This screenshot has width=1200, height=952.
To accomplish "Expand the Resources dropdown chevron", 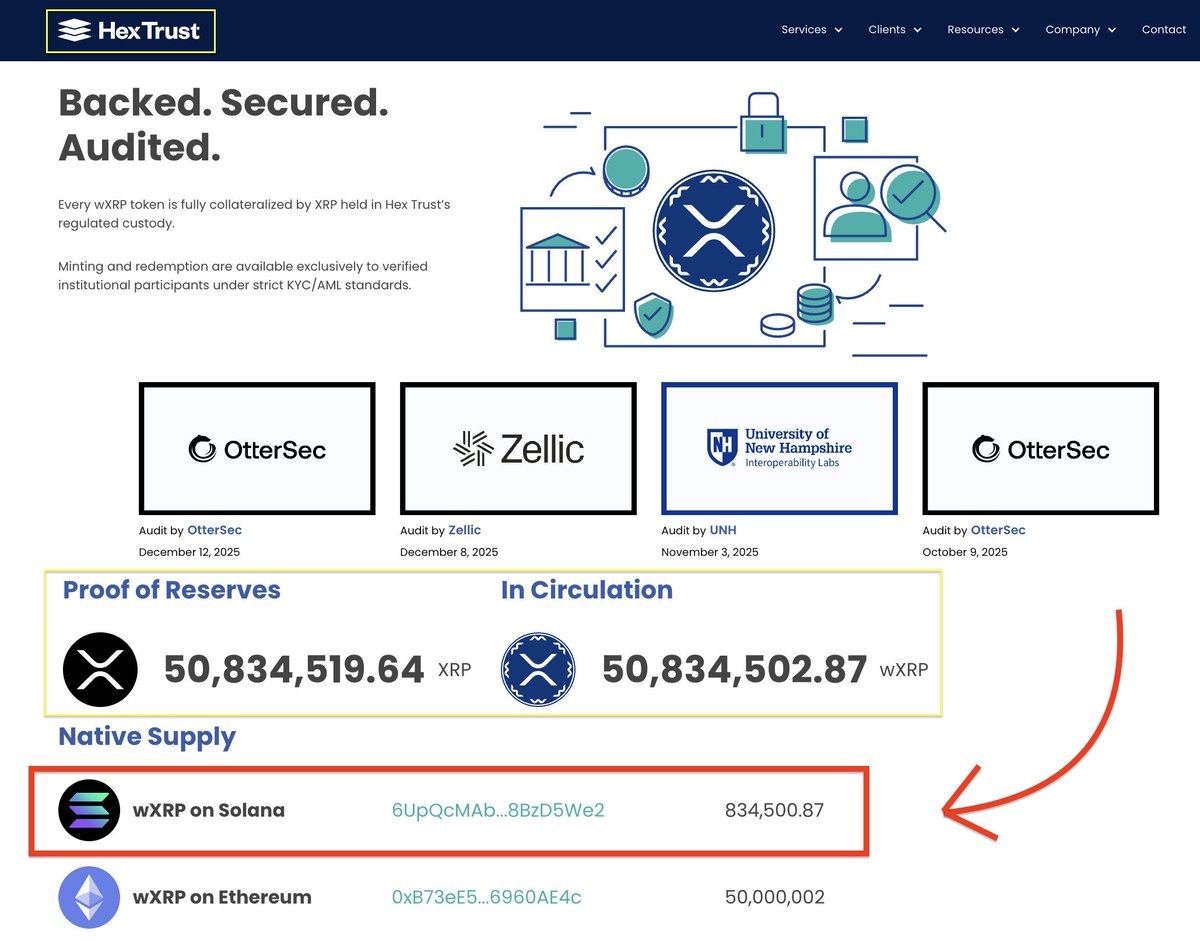I will [x=1015, y=30].
